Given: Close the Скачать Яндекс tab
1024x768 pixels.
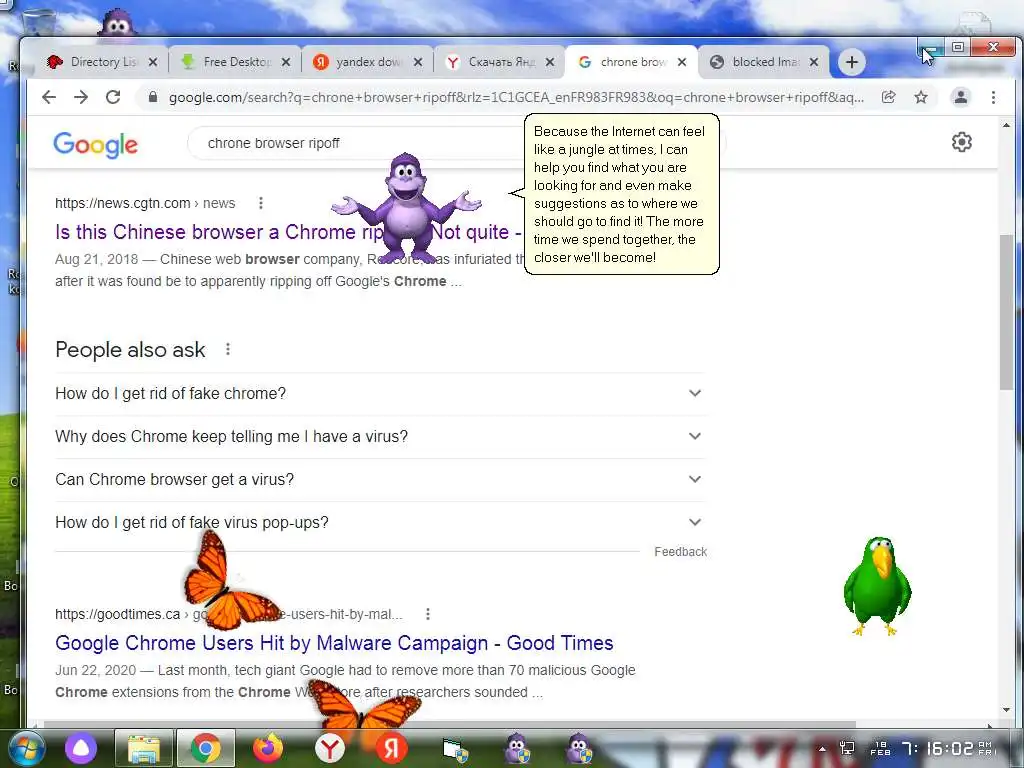Looking at the screenshot, I should [x=550, y=62].
